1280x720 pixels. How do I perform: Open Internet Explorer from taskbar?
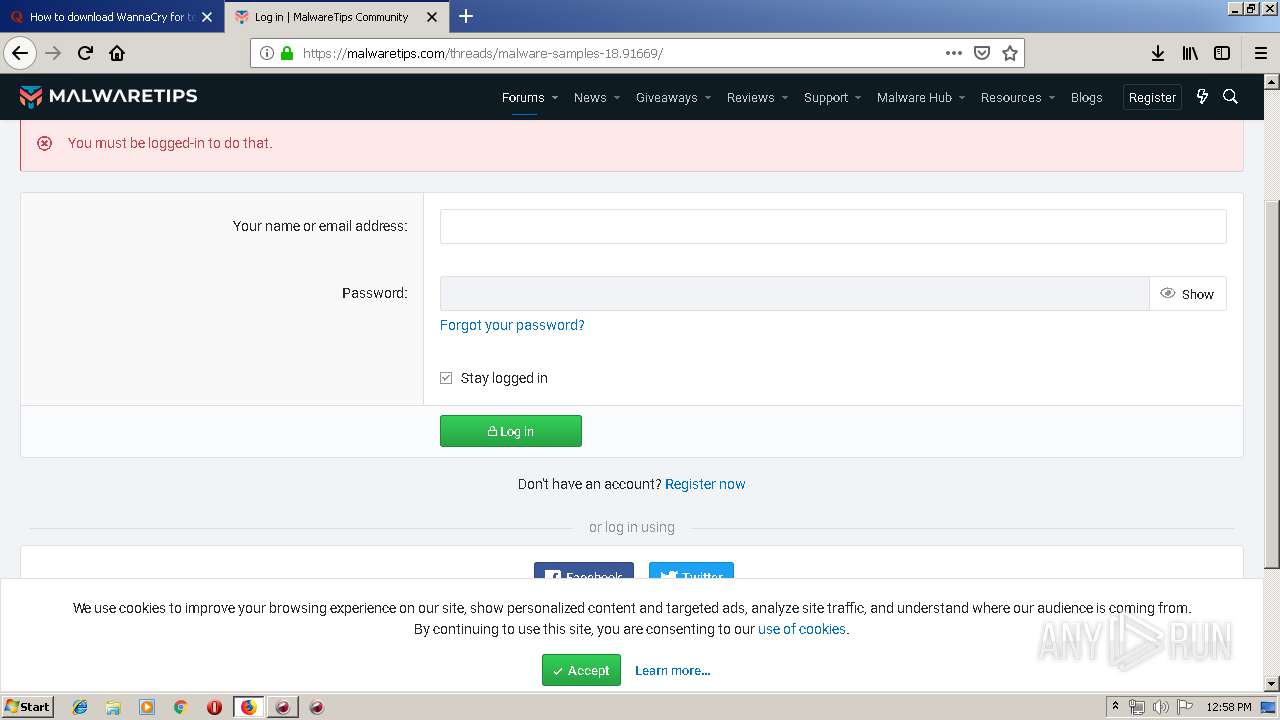tap(80, 707)
